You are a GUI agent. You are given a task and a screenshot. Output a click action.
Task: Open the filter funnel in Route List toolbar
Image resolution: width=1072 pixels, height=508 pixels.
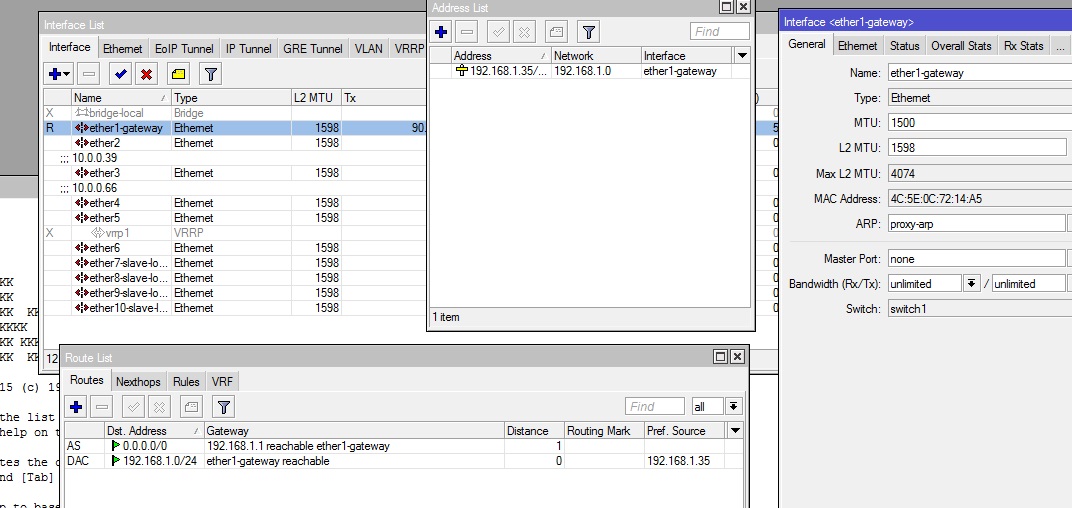pyautogui.click(x=224, y=406)
